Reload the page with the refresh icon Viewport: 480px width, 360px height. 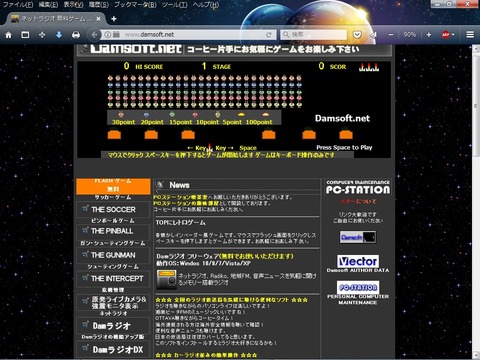tap(269, 35)
